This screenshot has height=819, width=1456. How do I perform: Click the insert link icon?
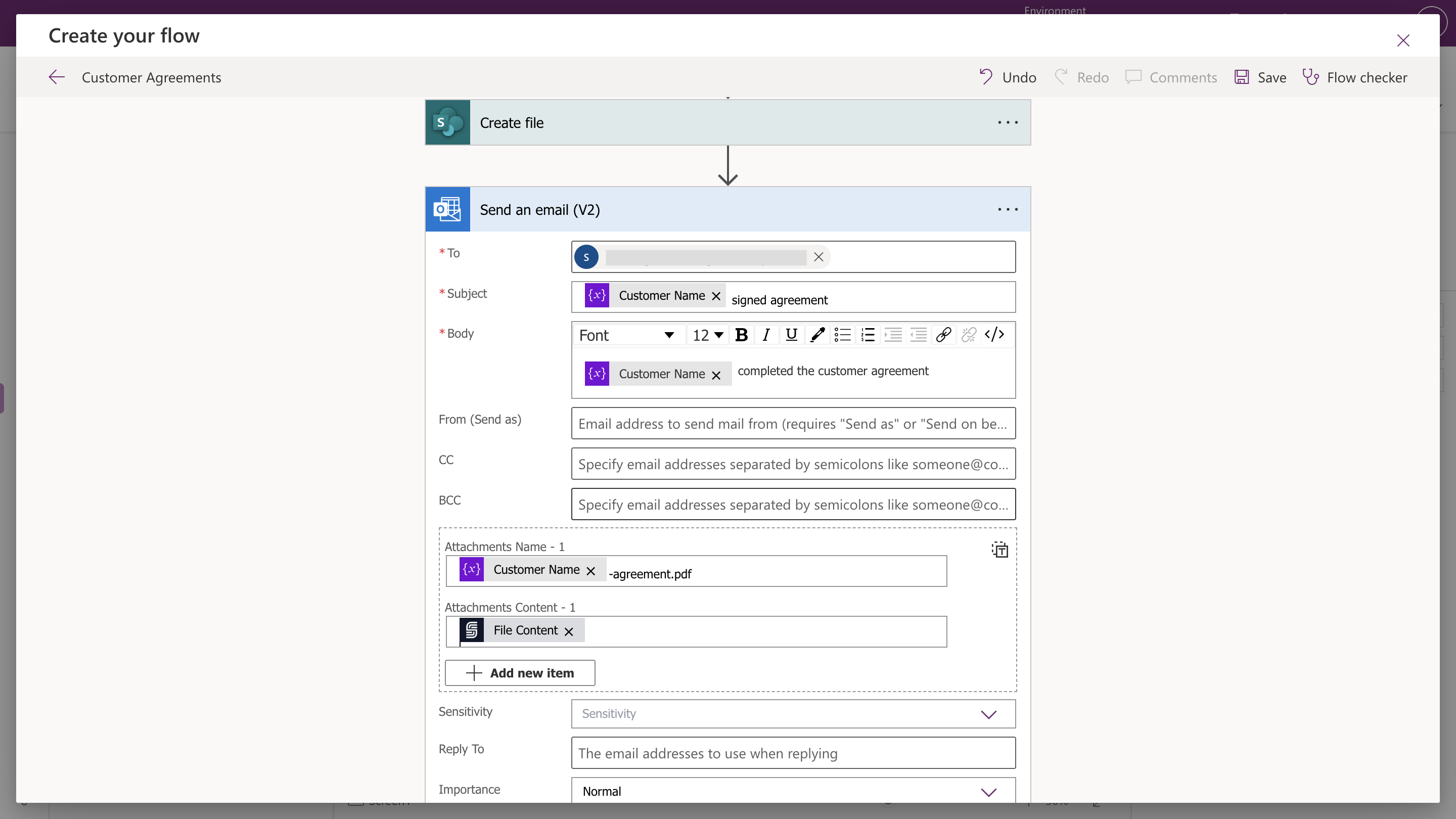tap(943, 335)
